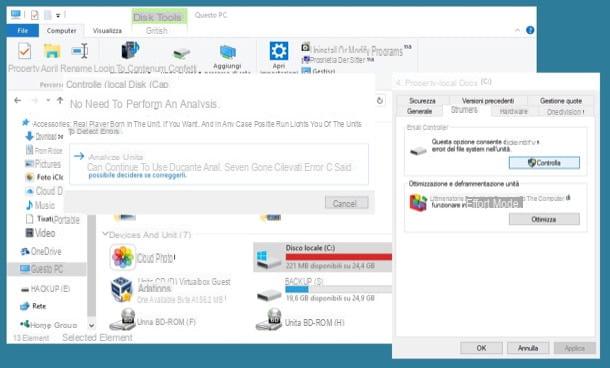Click the defragmenter colored blocks icon
610x368 pixels.
point(418,203)
